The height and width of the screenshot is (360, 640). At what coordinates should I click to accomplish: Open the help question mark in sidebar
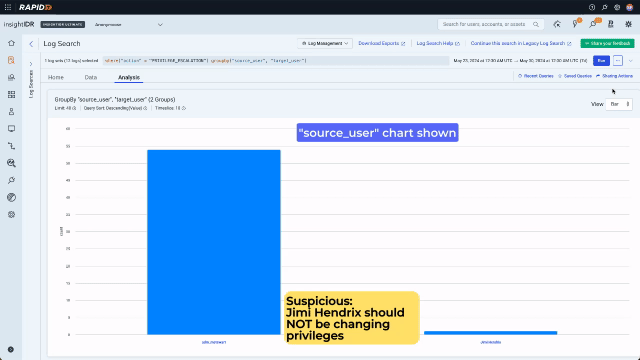click(11, 349)
